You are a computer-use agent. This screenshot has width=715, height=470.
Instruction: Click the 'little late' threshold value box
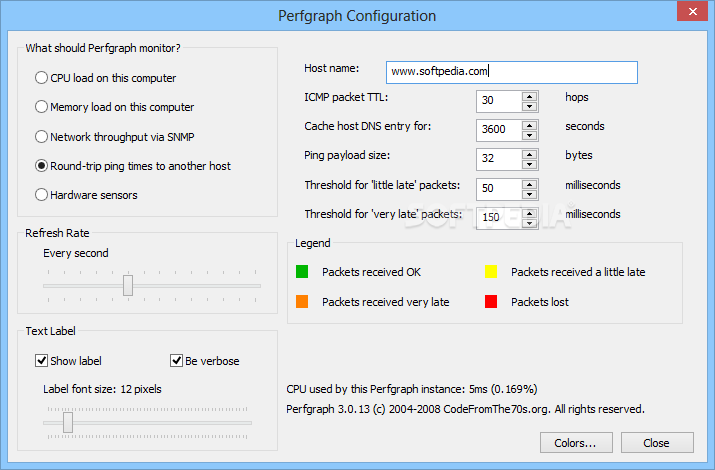click(499, 189)
